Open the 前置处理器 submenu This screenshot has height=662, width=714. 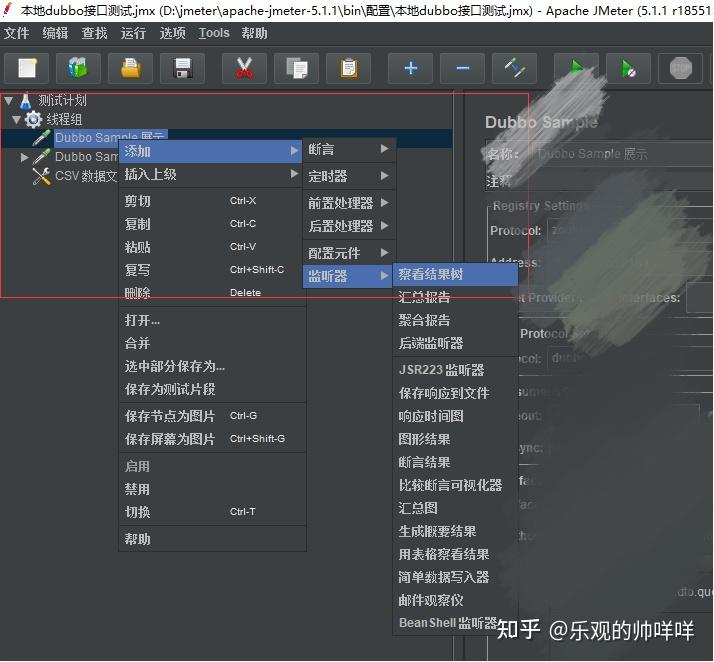tap(349, 203)
